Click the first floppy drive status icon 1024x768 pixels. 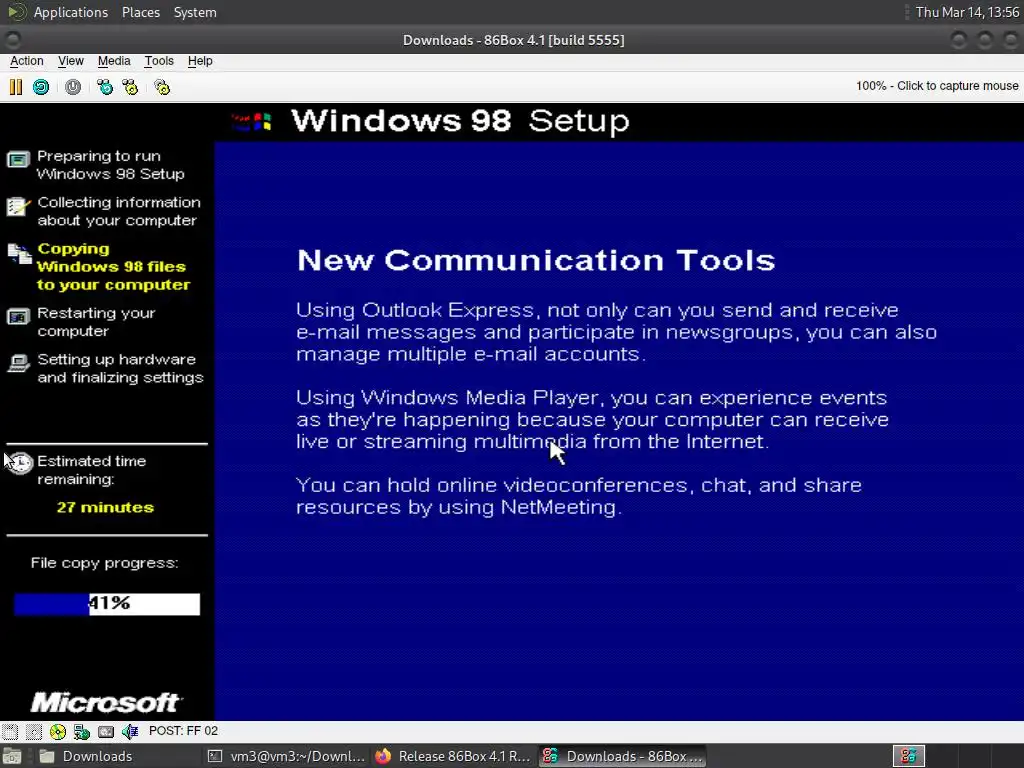pos(10,731)
